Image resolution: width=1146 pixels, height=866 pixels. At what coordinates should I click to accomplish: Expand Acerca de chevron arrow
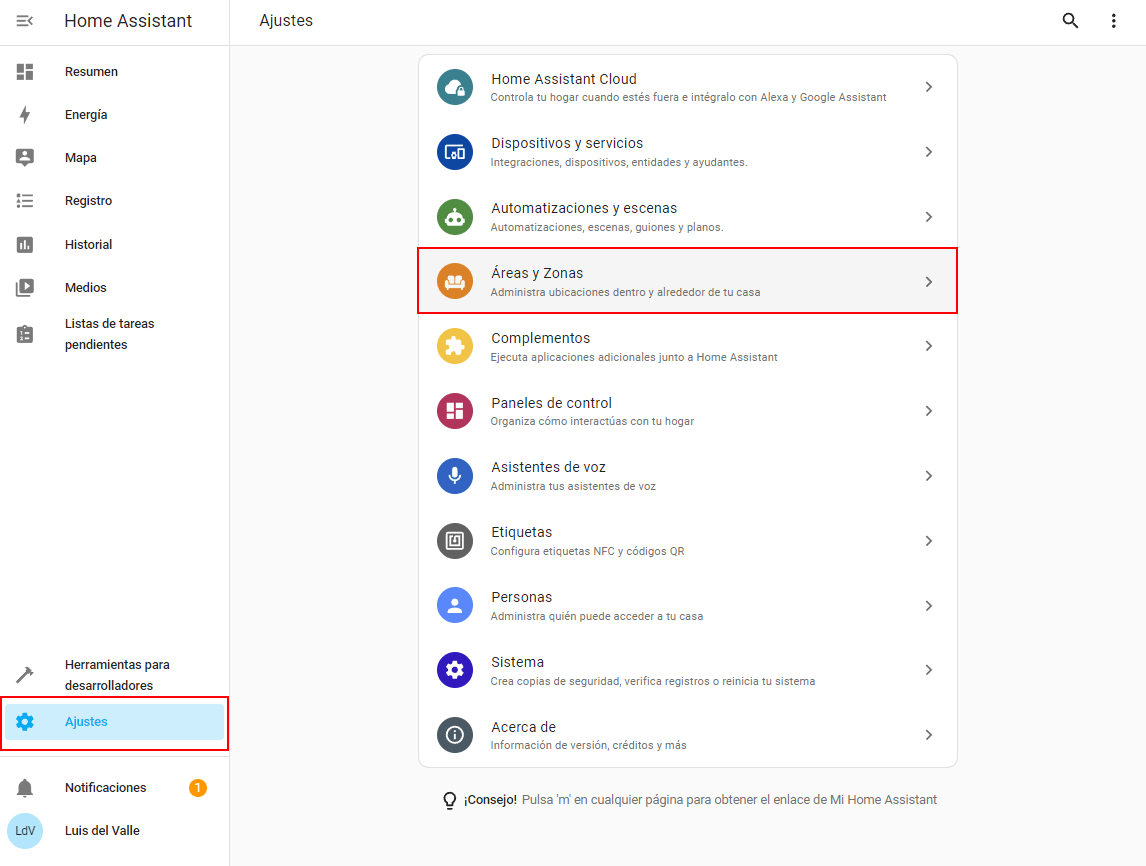click(928, 735)
